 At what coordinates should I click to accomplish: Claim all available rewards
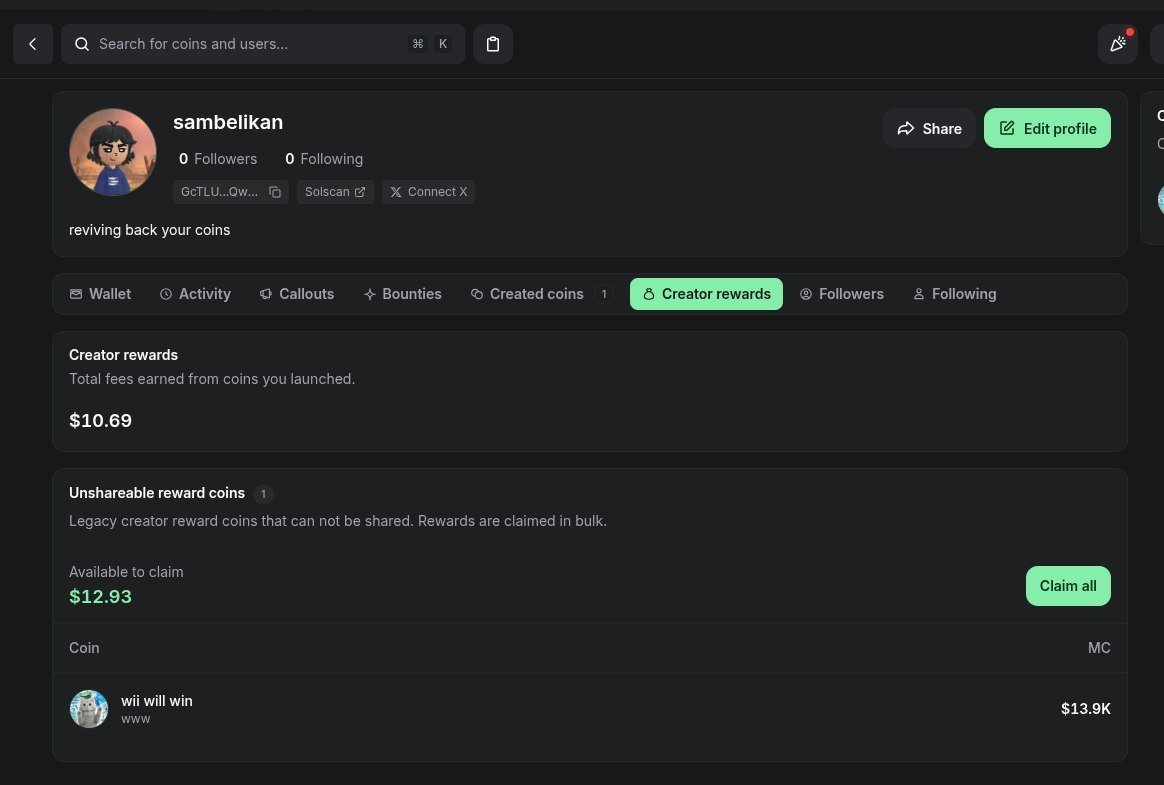(1068, 586)
